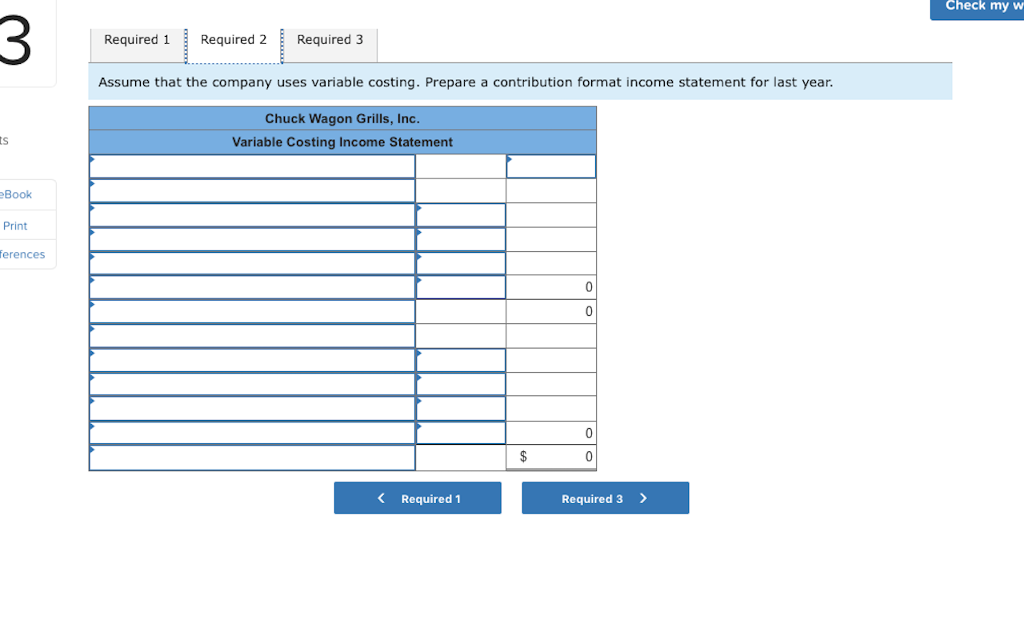The height and width of the screenshot is (640, 1024).
Task: Open the References link
Action: tap(22, 254)
